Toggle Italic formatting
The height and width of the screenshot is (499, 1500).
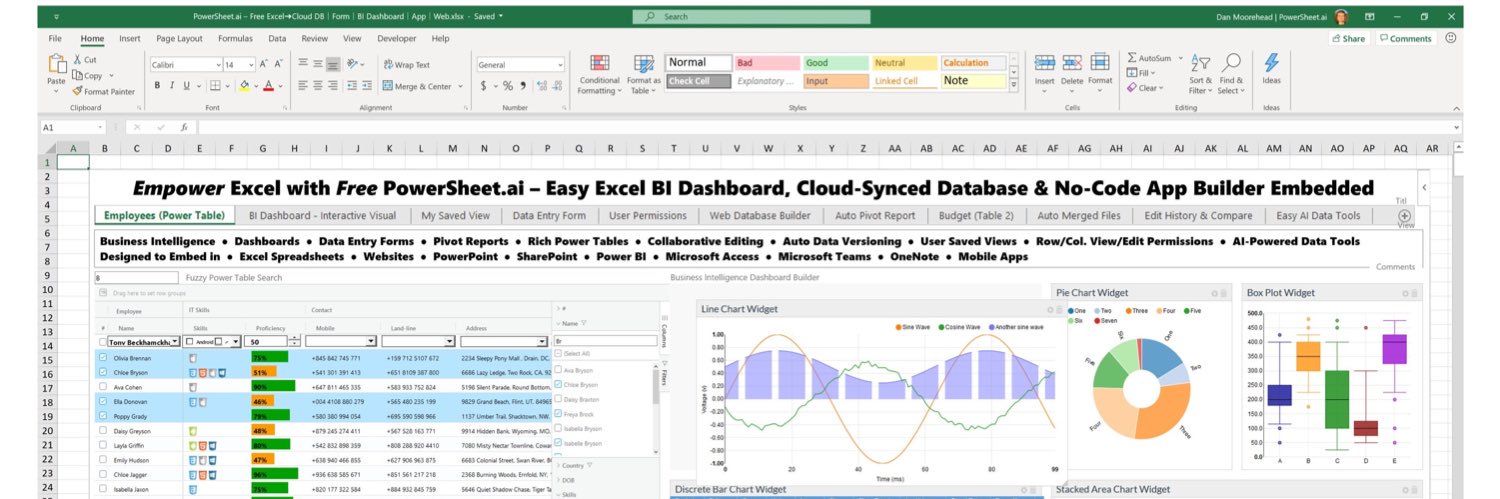172,86
